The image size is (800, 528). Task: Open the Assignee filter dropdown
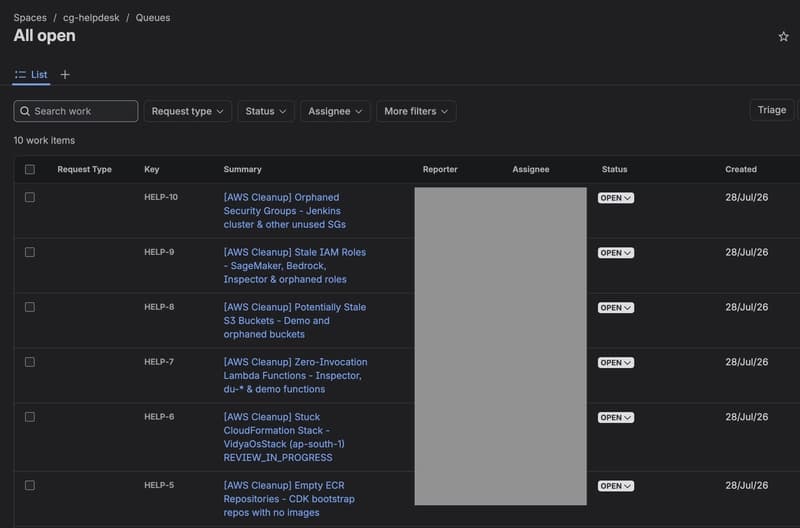click(335, 111)
